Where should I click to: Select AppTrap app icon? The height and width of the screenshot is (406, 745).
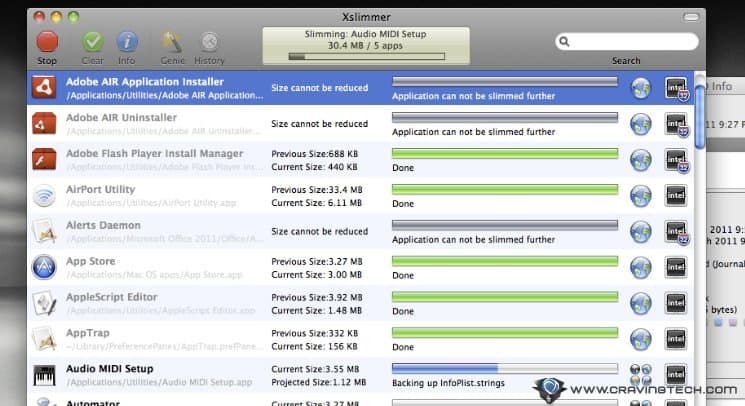click(44, 339)
